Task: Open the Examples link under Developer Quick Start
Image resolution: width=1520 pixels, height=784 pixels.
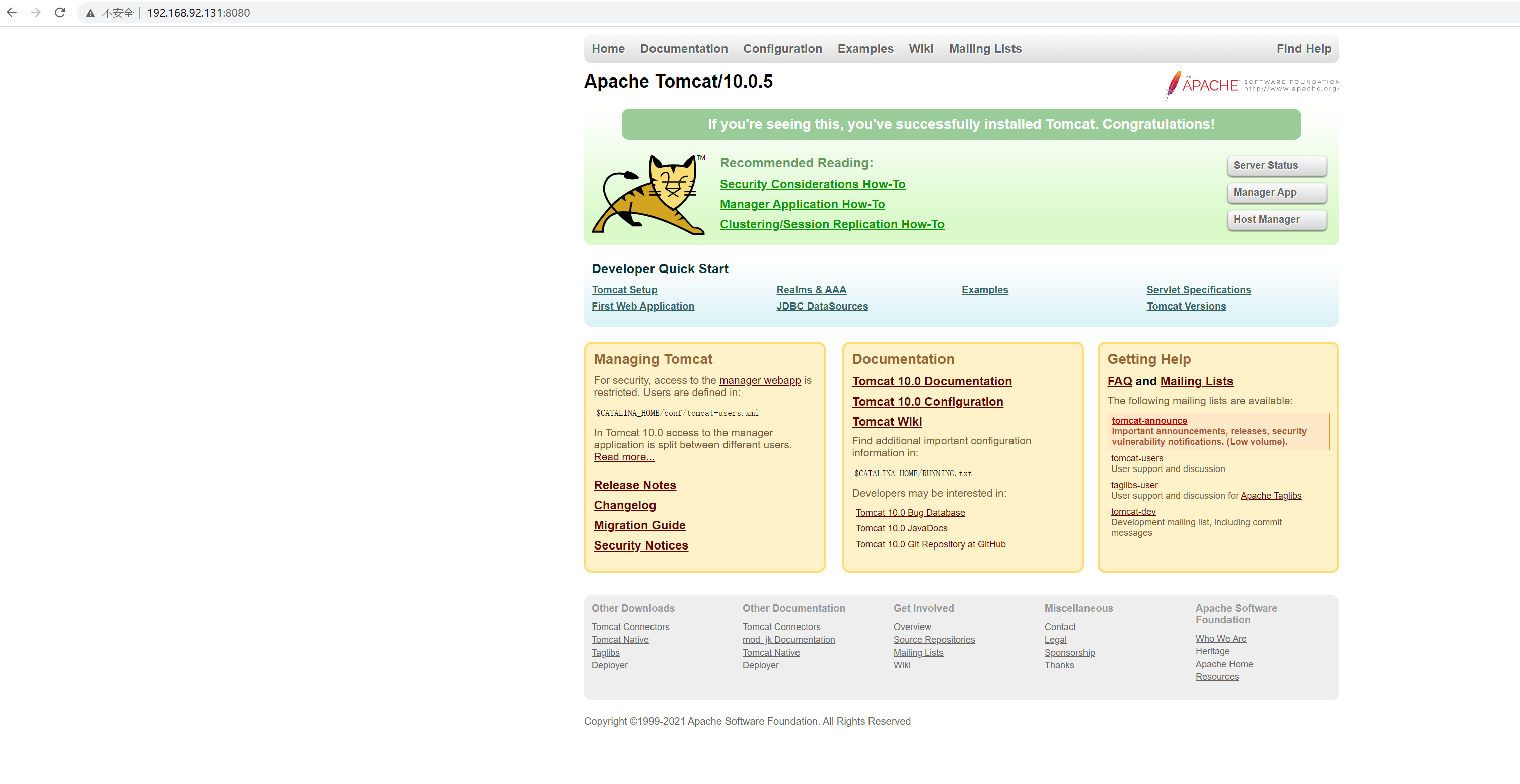Action: point(985,290)
